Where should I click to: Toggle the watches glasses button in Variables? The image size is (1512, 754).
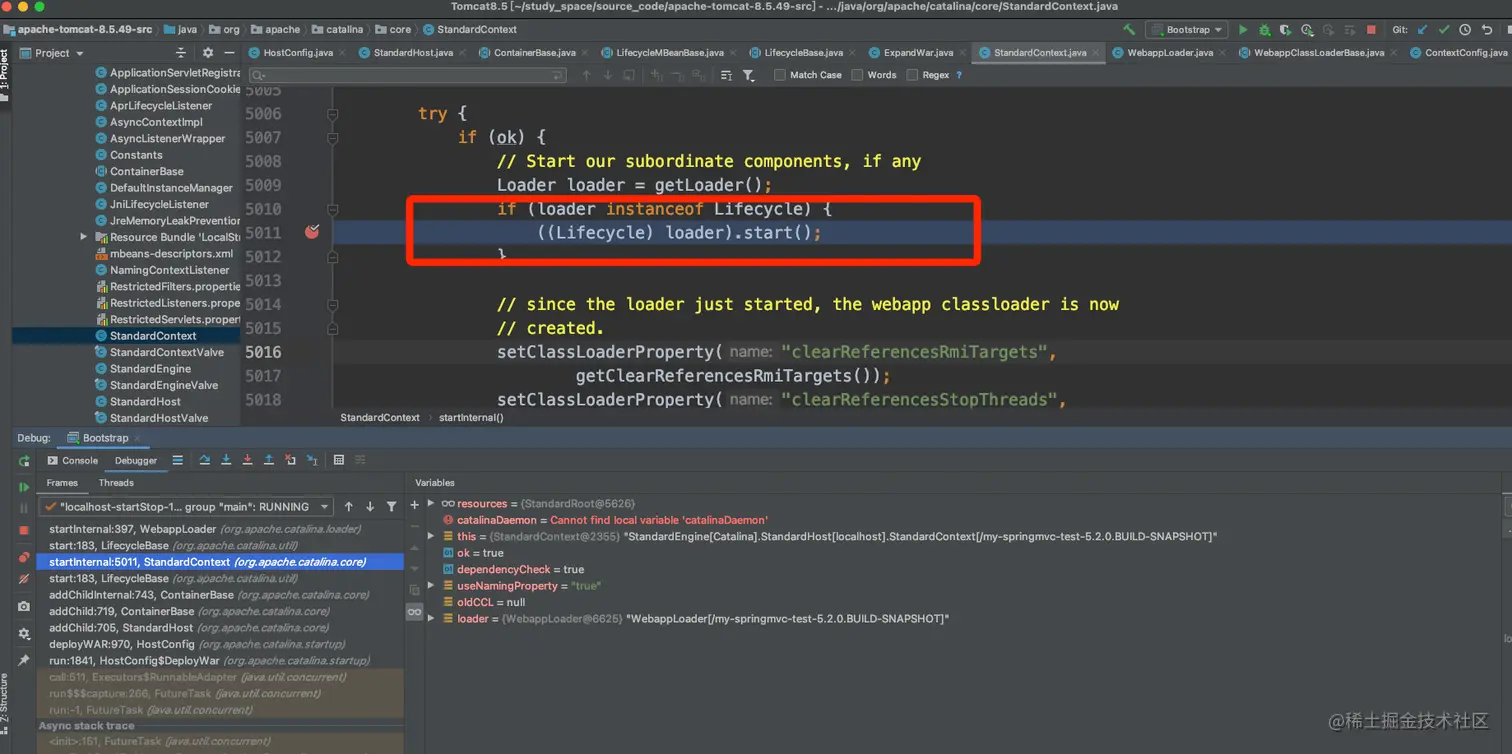[x=415, y=612]
